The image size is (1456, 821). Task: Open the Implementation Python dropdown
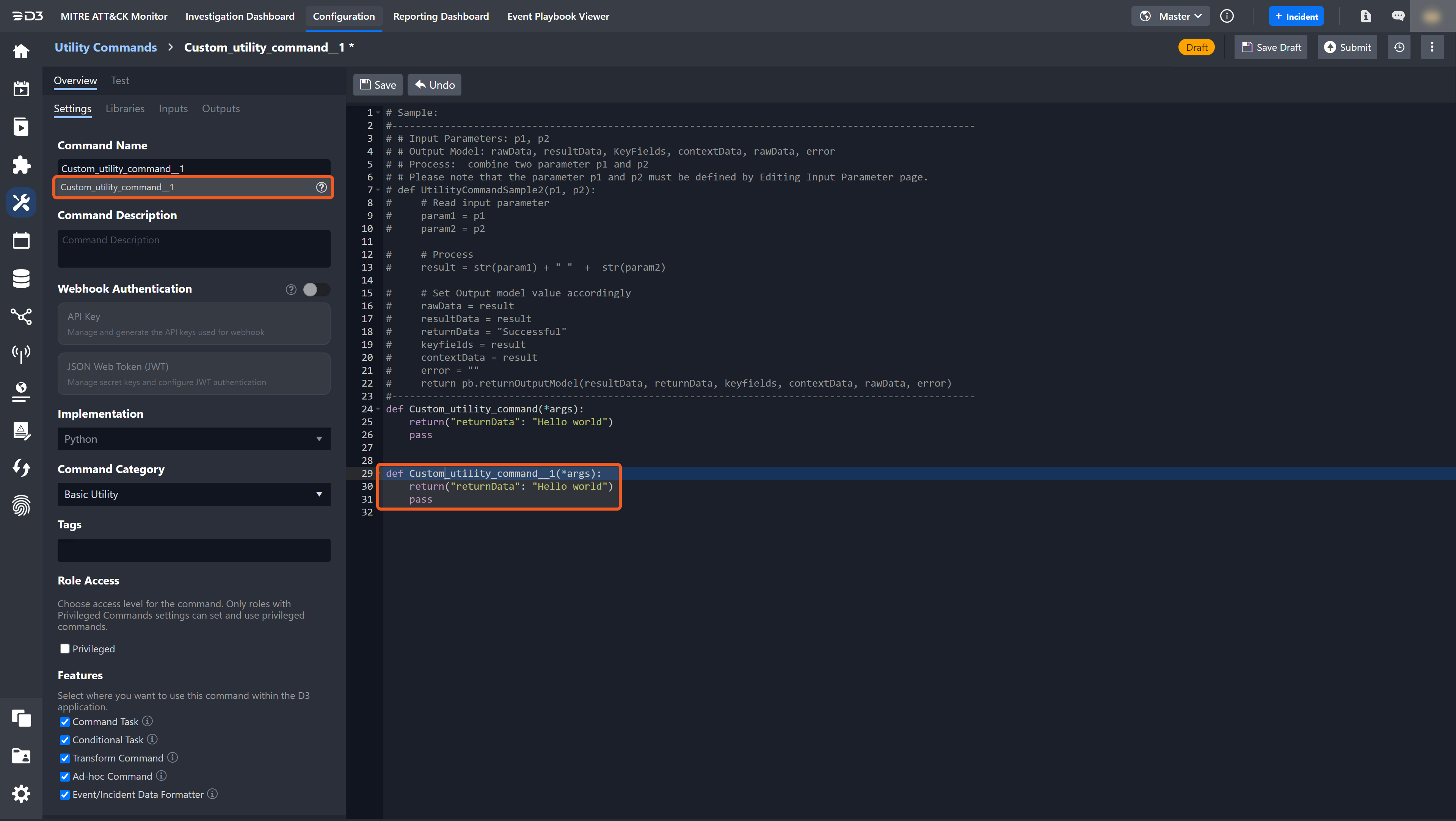[193, 439]
